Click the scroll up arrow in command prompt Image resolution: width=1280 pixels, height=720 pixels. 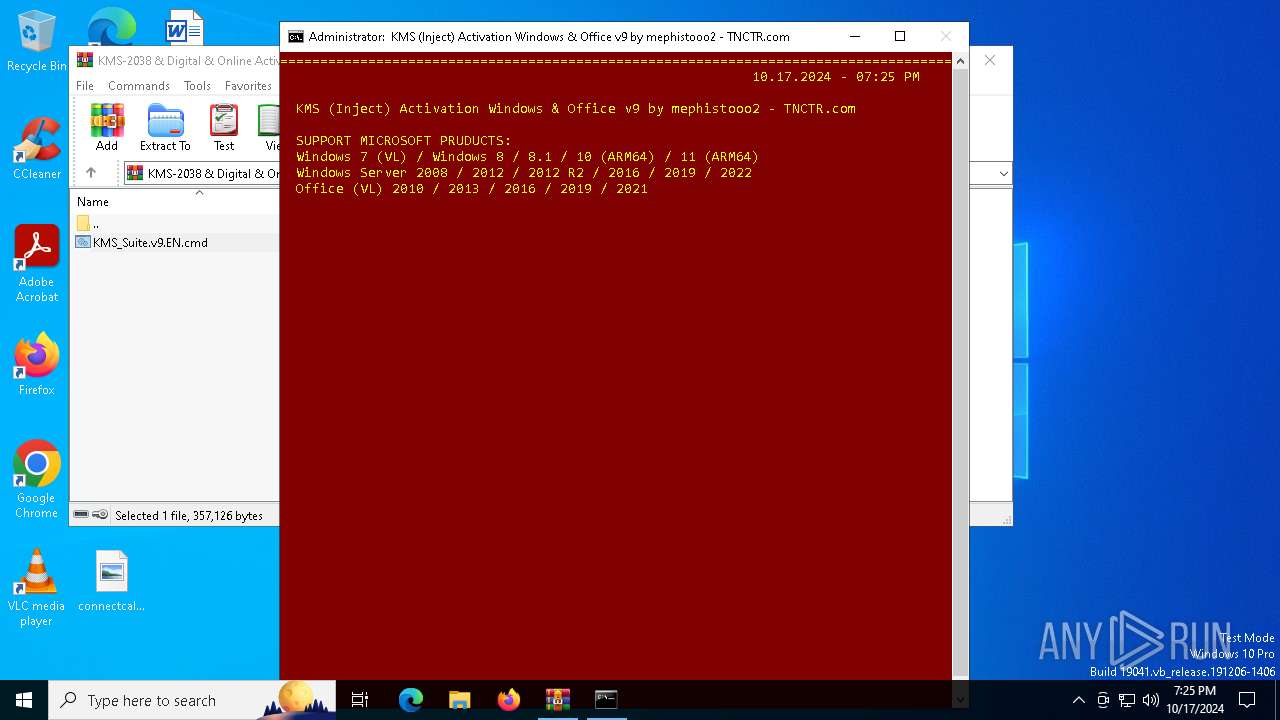[x=960, y=61]
